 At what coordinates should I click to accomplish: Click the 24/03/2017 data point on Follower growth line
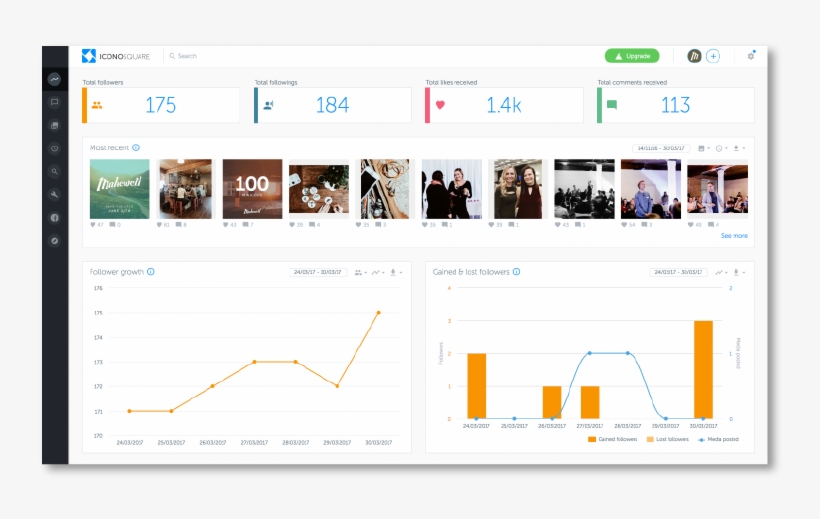click(x=129, y=411)
